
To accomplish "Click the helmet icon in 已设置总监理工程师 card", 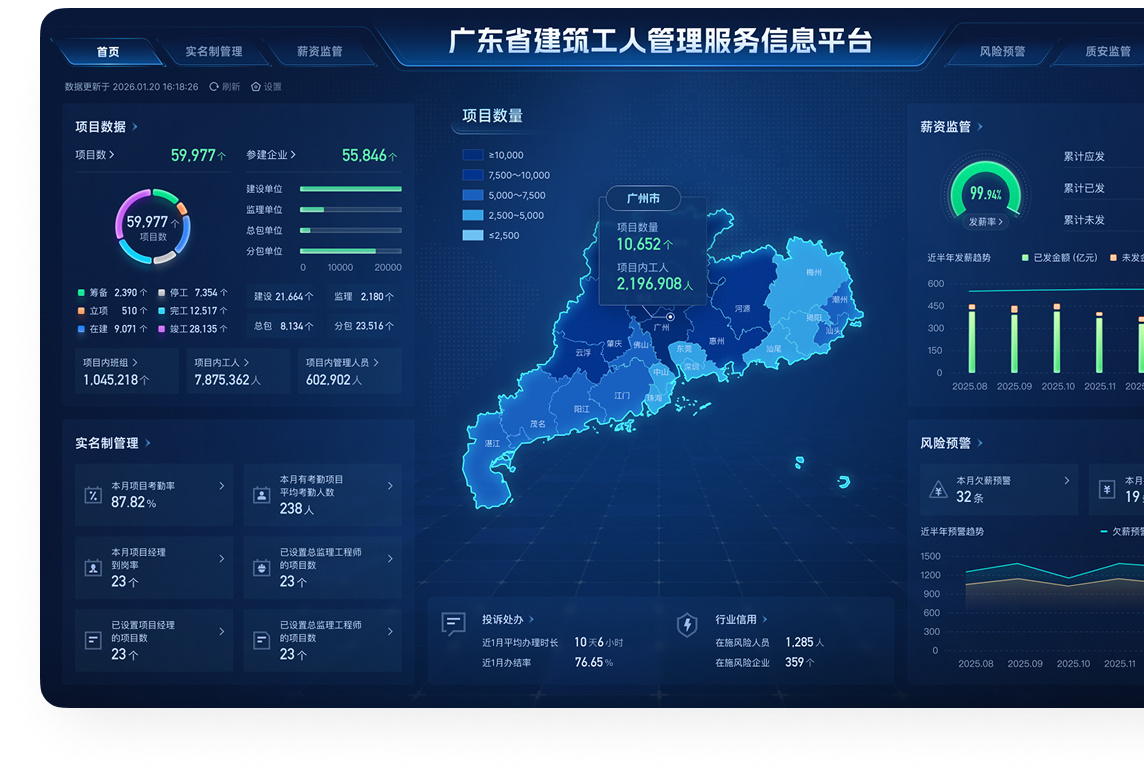I will pos(261,568).
